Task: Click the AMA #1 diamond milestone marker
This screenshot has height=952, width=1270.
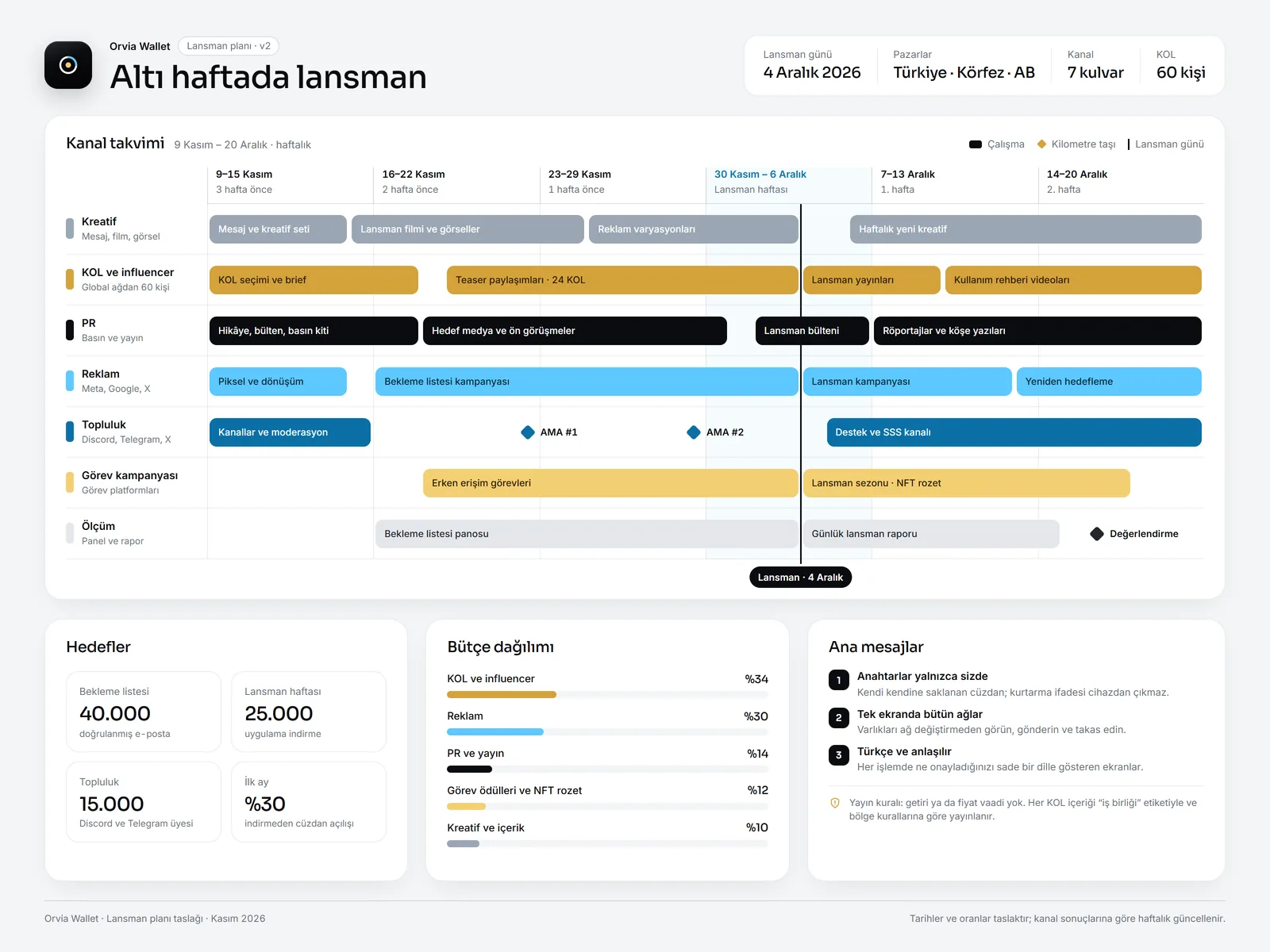Action: [528, 432]
